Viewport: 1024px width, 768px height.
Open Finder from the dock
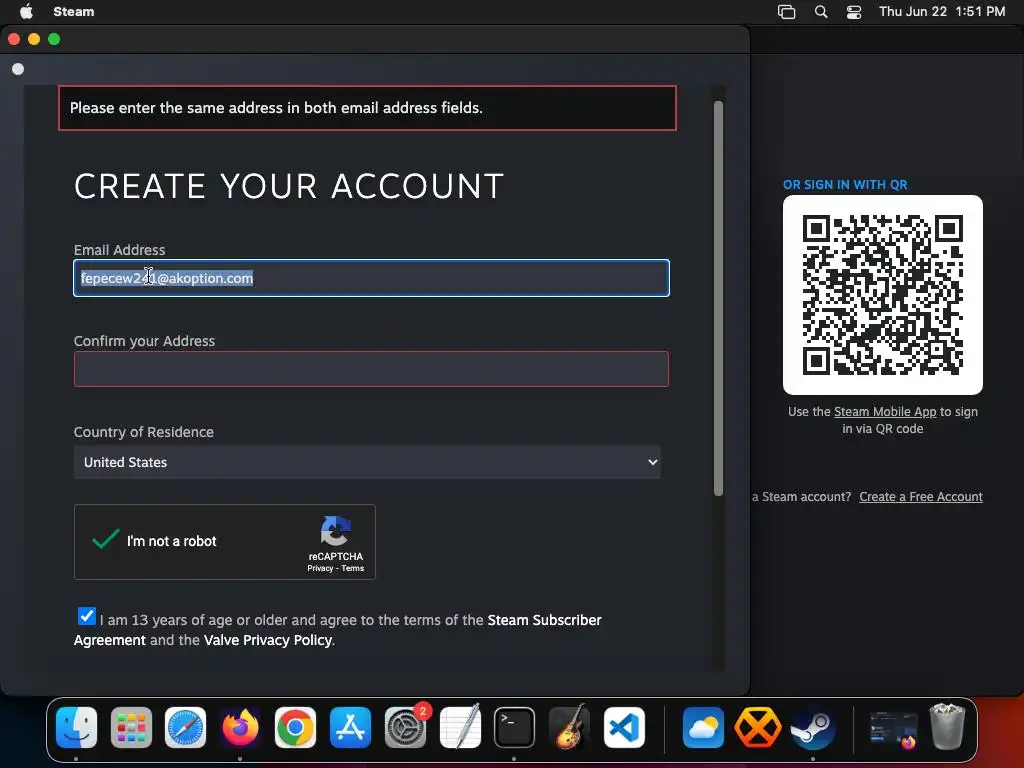[x=76, y=727]
